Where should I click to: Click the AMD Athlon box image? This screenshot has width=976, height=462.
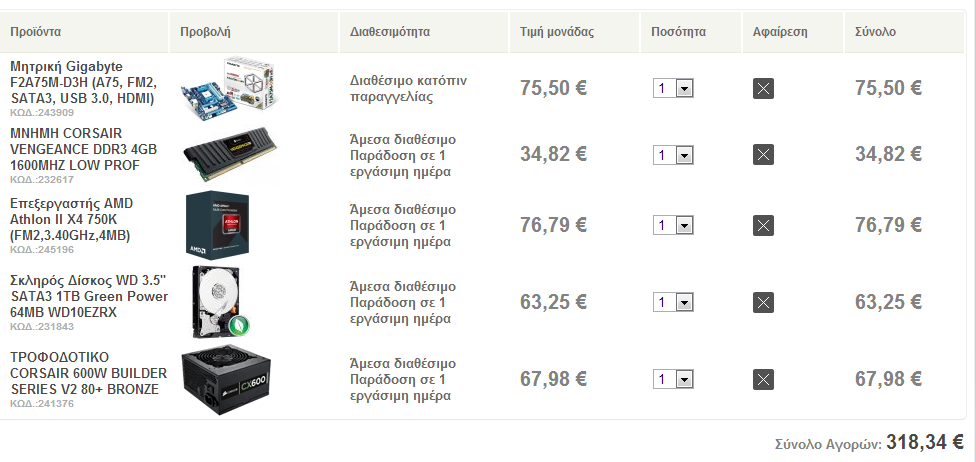[218, 225]
